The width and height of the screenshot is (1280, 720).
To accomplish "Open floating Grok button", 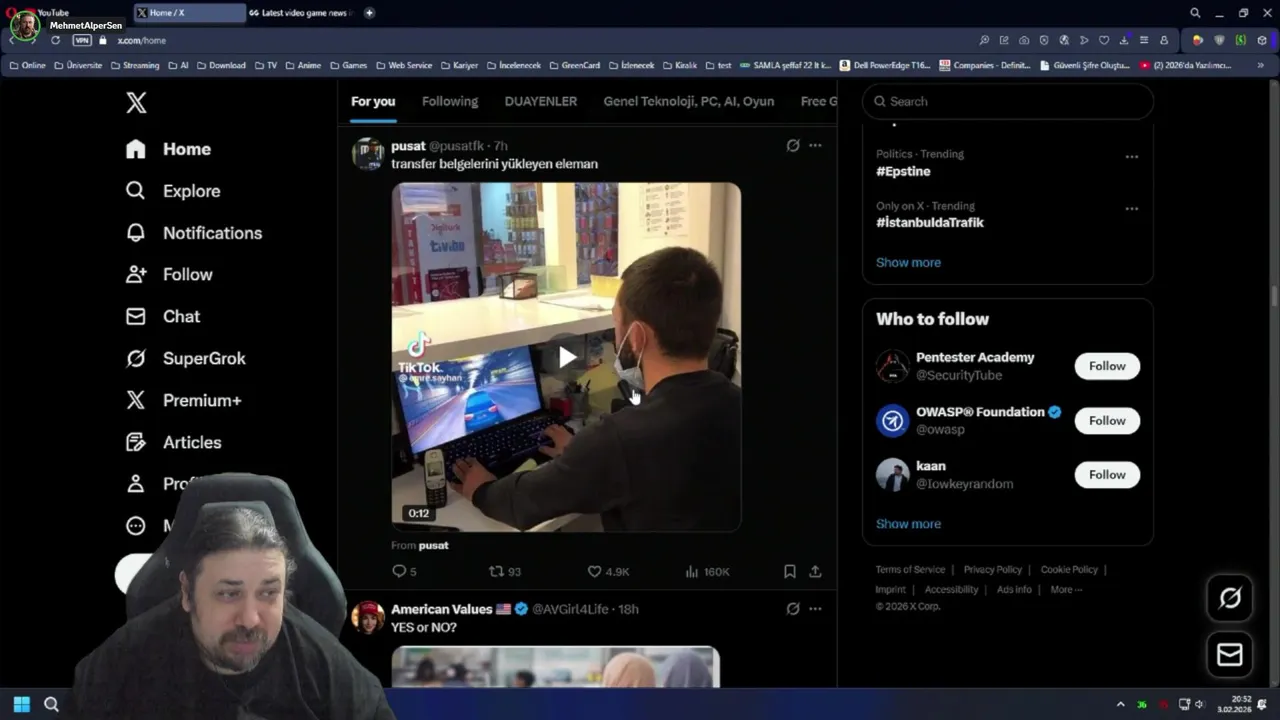I will pyautogui.click(x=1230, y=598).
